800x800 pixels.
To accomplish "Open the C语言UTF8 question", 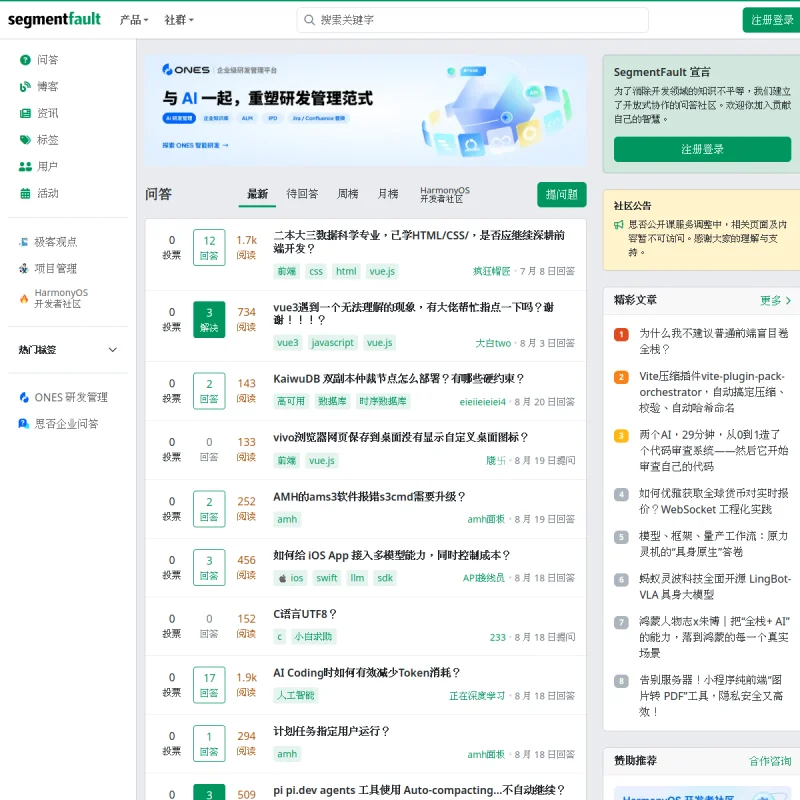I will pyautogui.click(x=305, y=614).
